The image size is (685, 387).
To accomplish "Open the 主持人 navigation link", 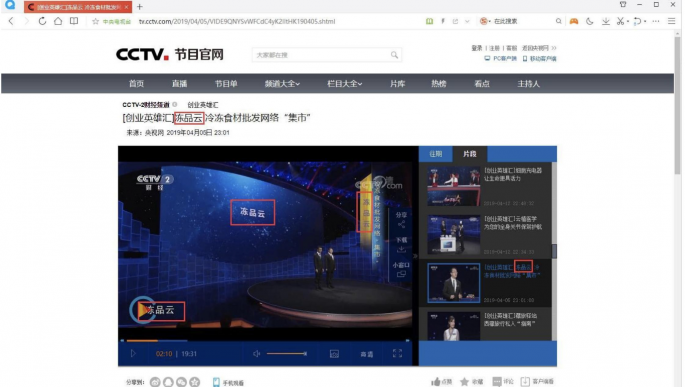I will pyautogui.click(x=529, y=83).
